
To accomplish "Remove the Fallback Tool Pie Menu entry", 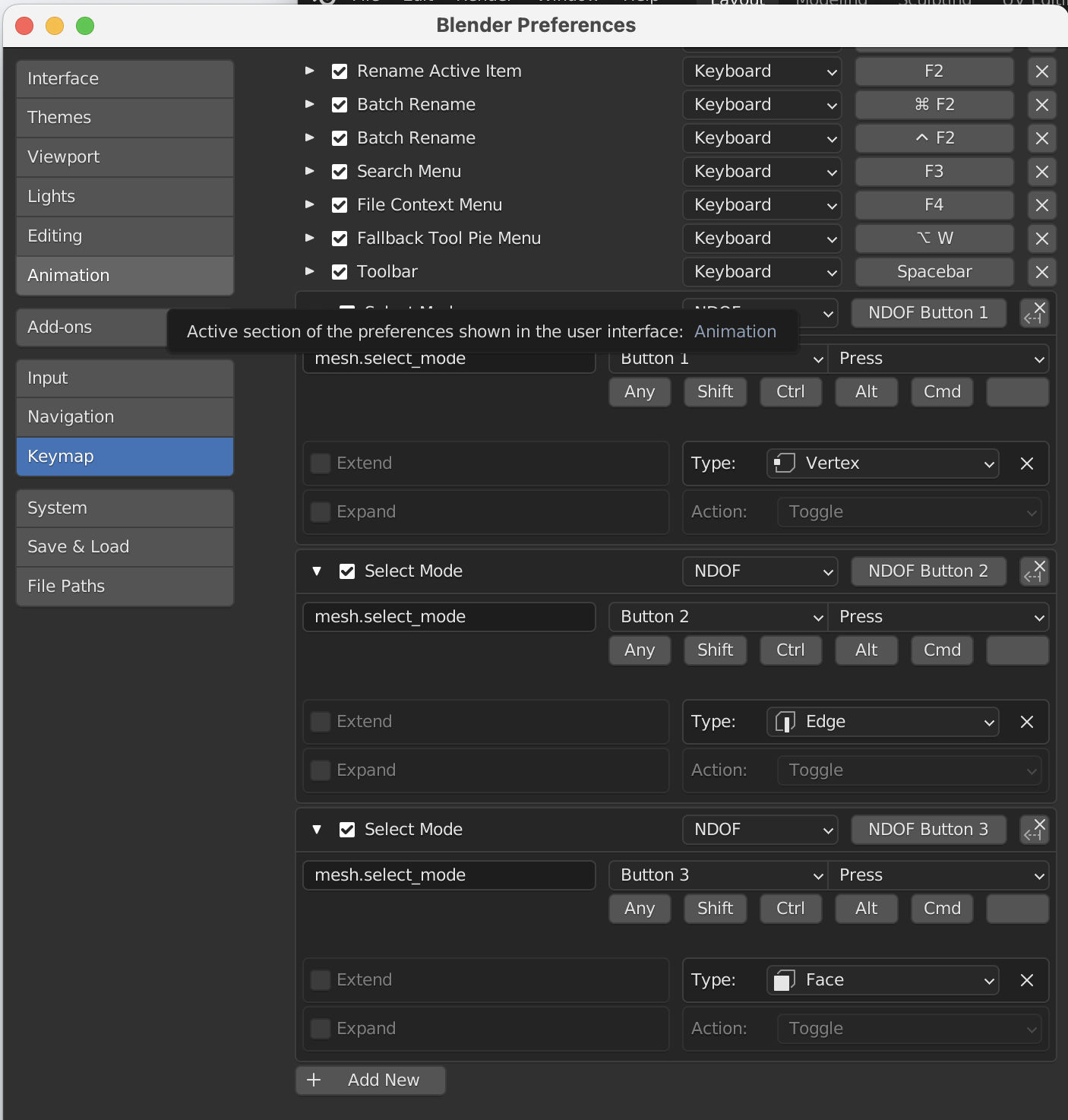I will point(1041,239).
